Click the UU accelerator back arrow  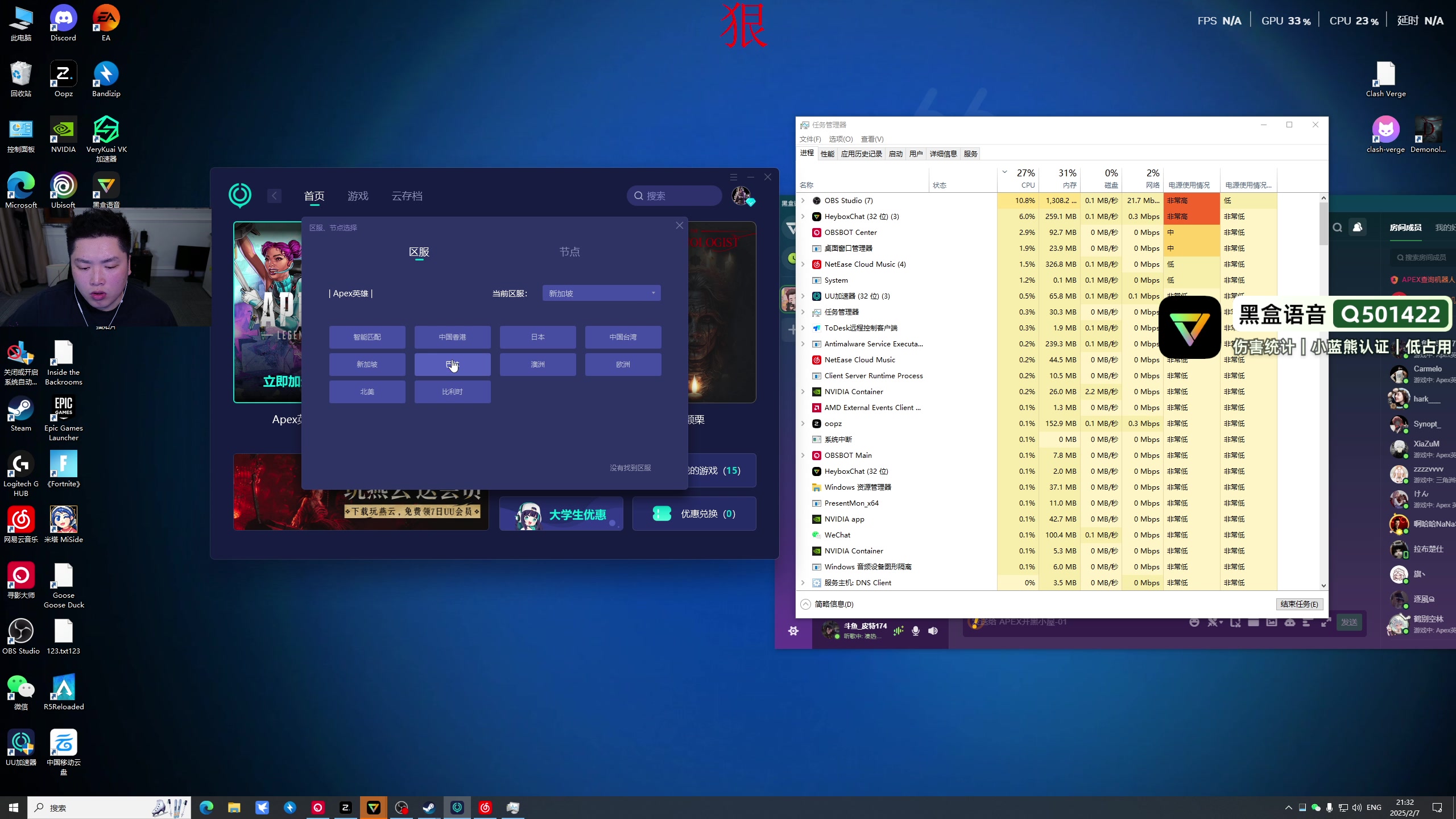pos(274,196)
